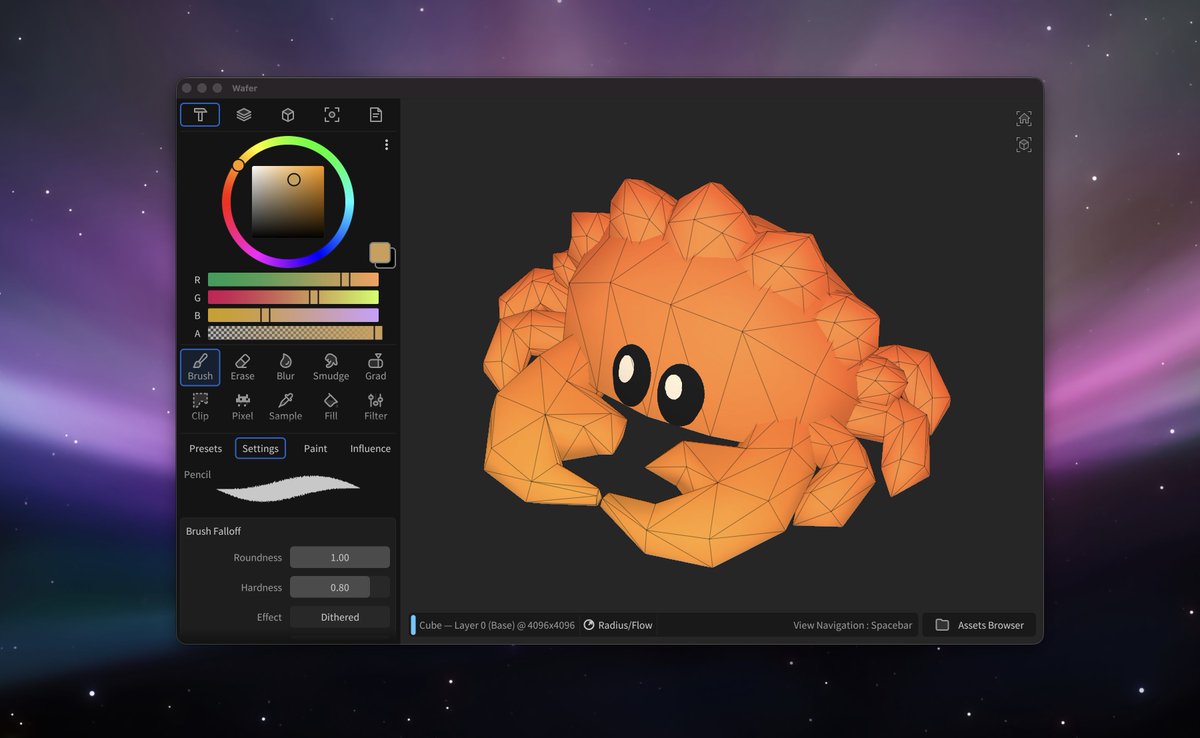Image resolution: width=1200 pixels, height=738 pixels.
Task: Select the Smudge tool
Action: point(331,367)
